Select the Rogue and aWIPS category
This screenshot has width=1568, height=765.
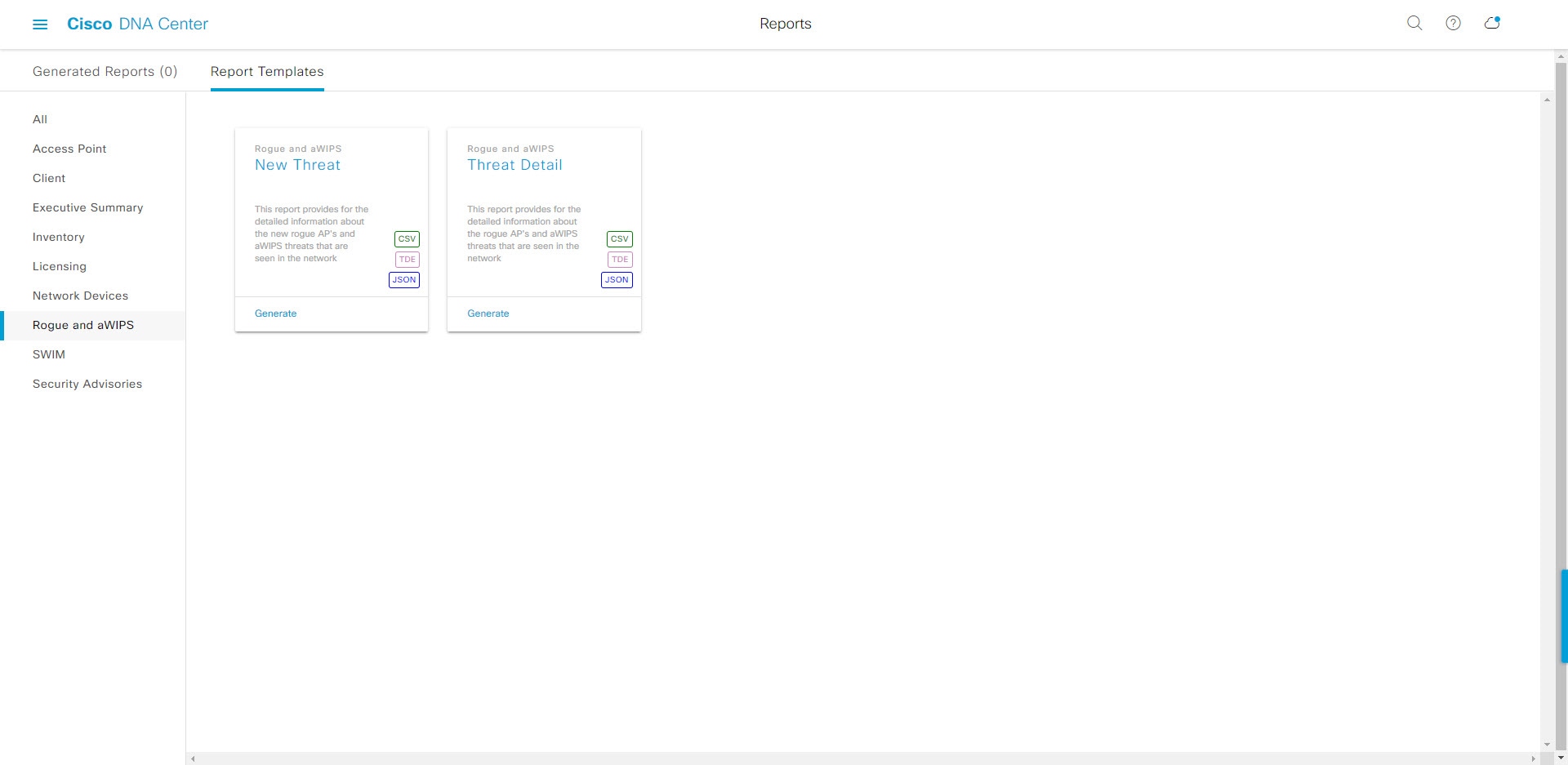tap(92, 325)
